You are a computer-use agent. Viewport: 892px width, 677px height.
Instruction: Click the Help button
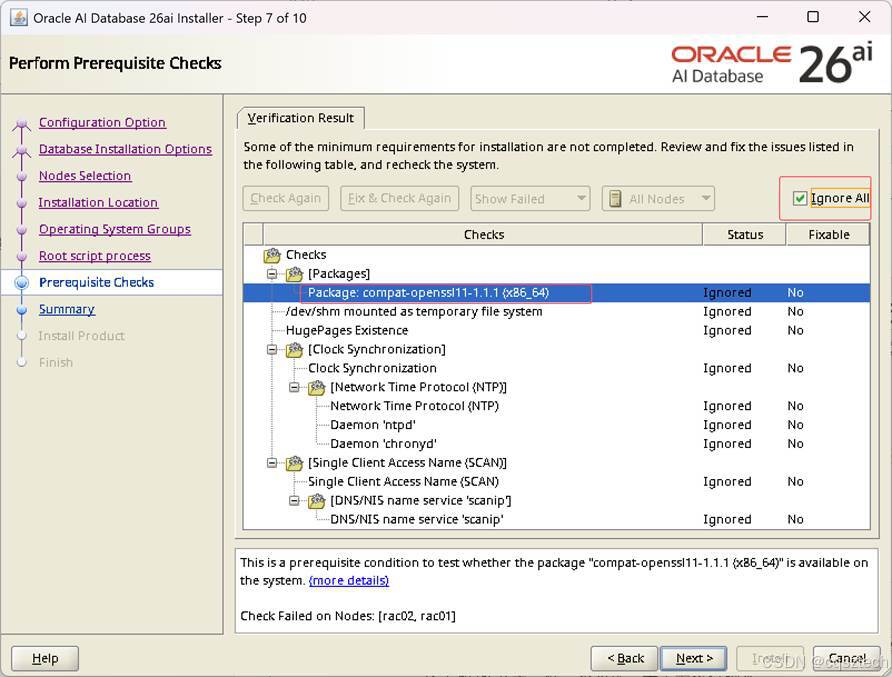45,659
